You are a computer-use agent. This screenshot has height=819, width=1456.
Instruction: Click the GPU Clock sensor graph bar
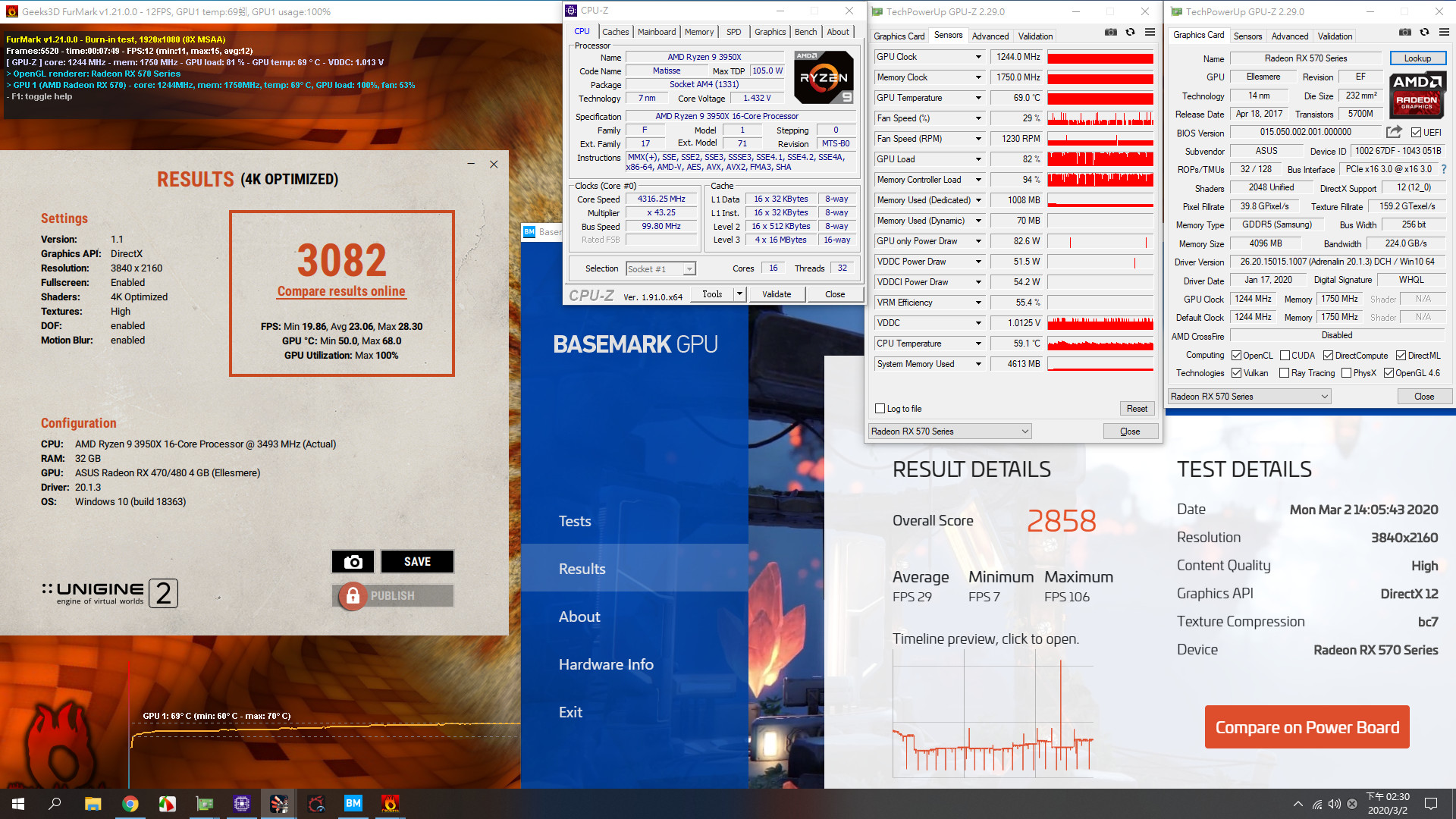coord(1100,57)
